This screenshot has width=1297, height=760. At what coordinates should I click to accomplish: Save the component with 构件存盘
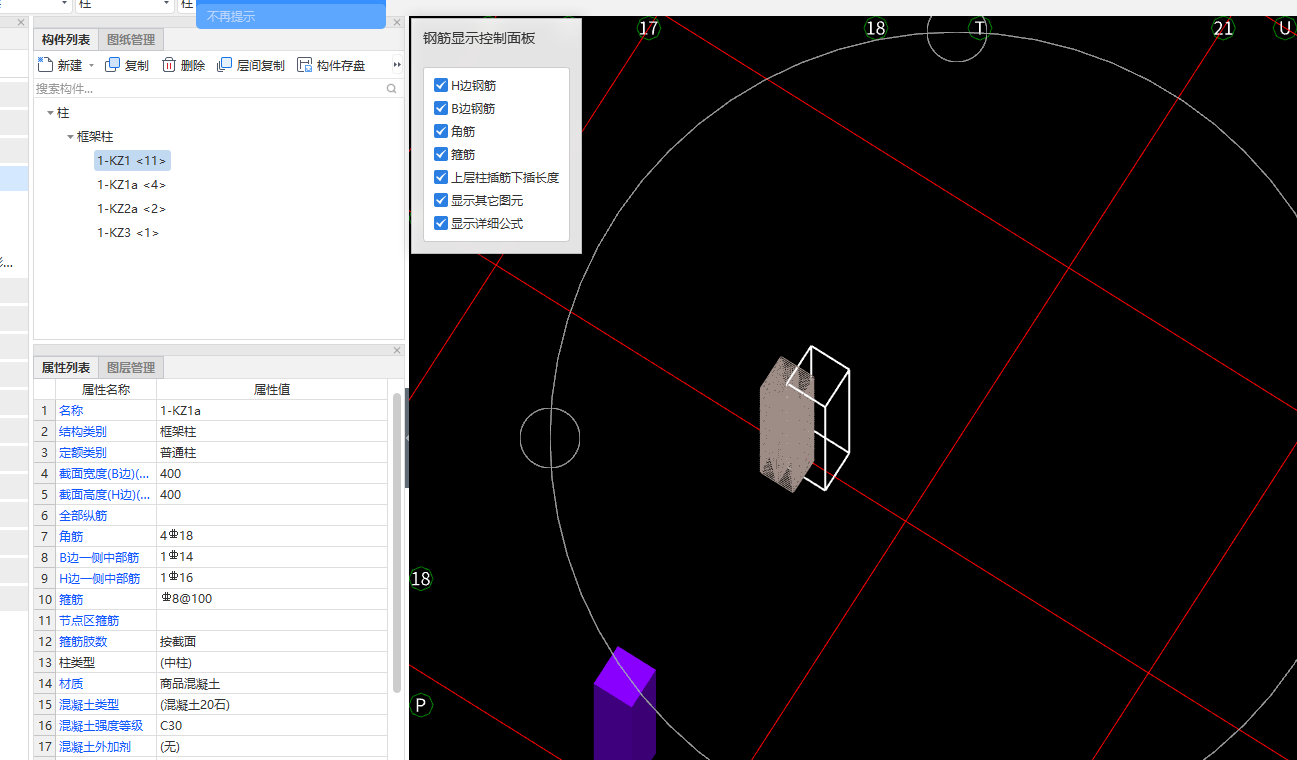click(331, 65)
